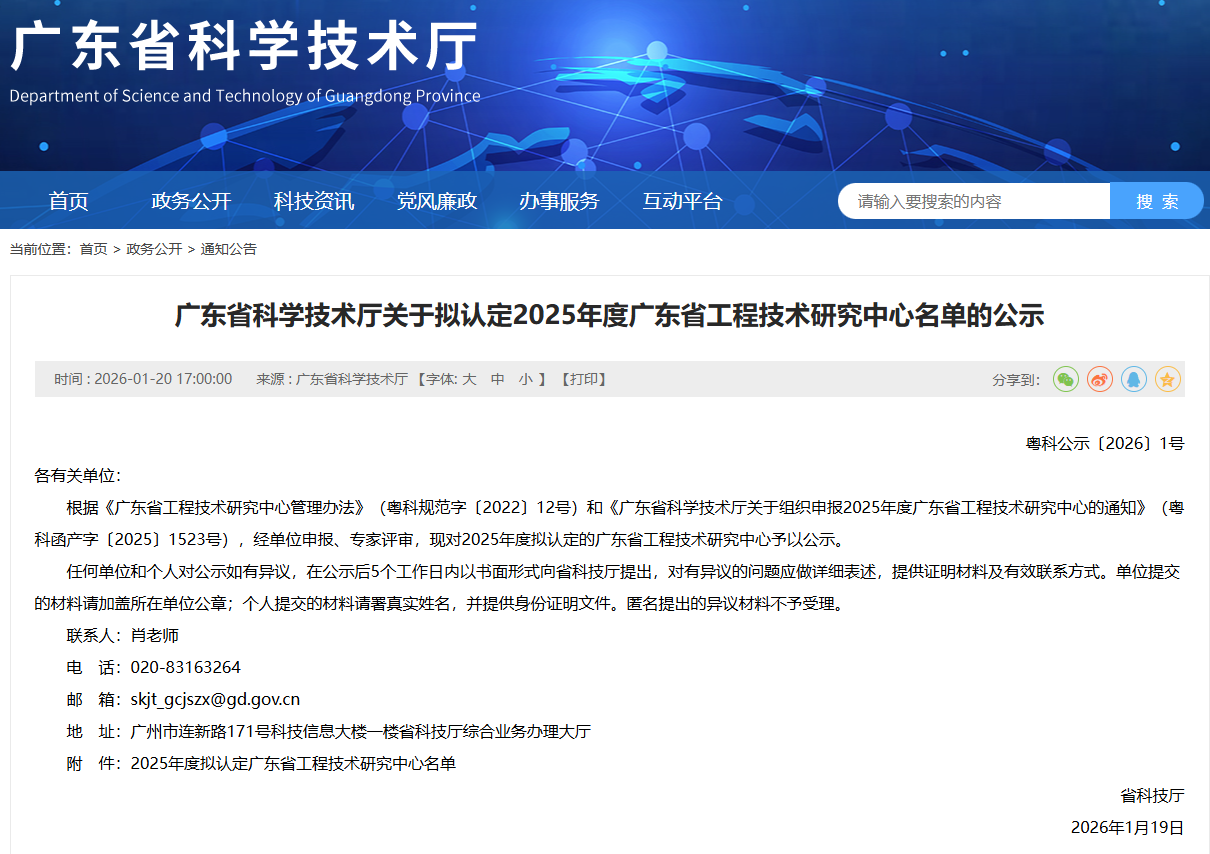Open the 办事服务 menu

pos(559,200)
